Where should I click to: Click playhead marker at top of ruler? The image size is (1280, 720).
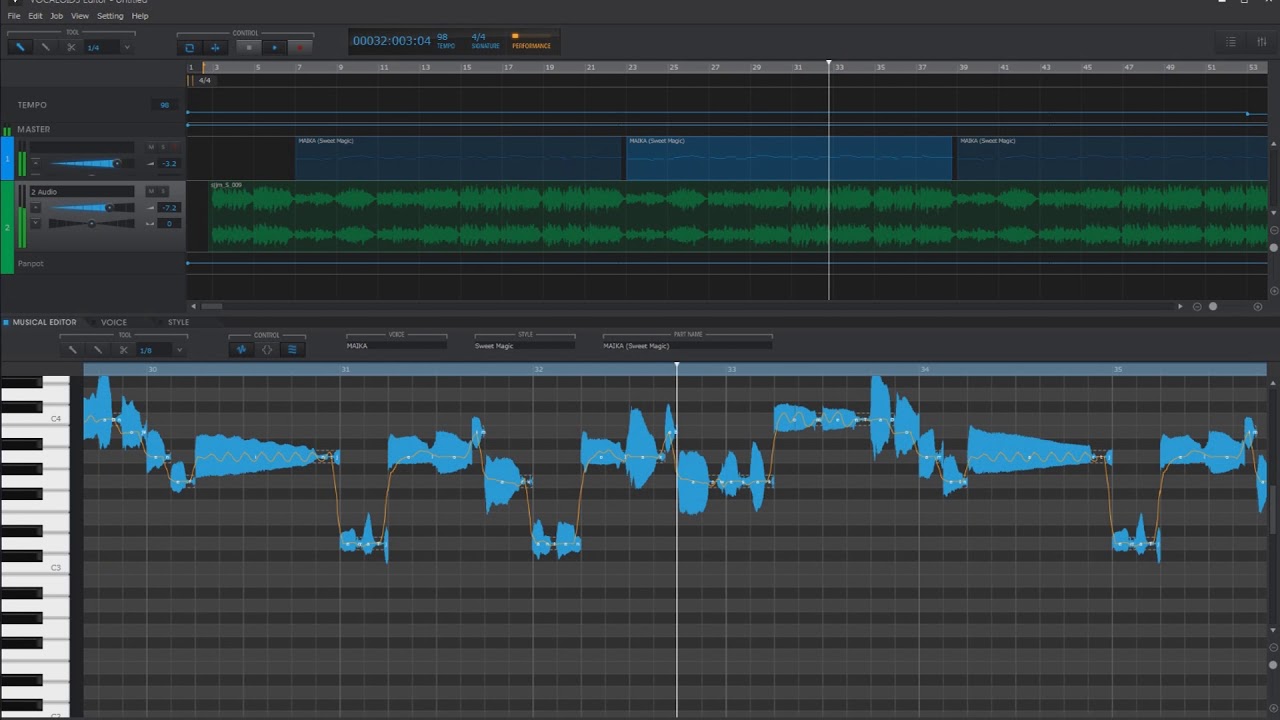pyautogui.click(x=828, y=63)
